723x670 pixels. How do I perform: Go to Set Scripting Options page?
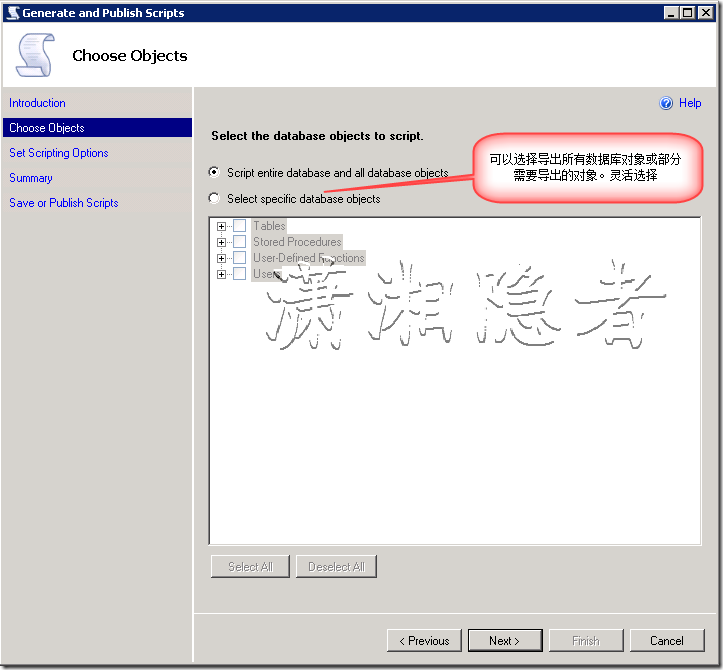pos(59,153)
